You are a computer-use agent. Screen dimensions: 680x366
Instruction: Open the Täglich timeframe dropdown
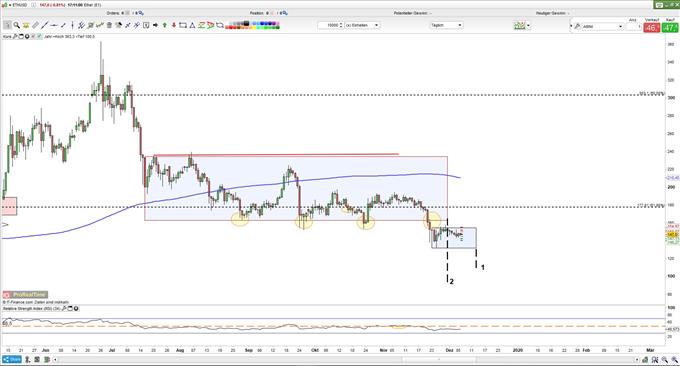[x=446, y=25]
